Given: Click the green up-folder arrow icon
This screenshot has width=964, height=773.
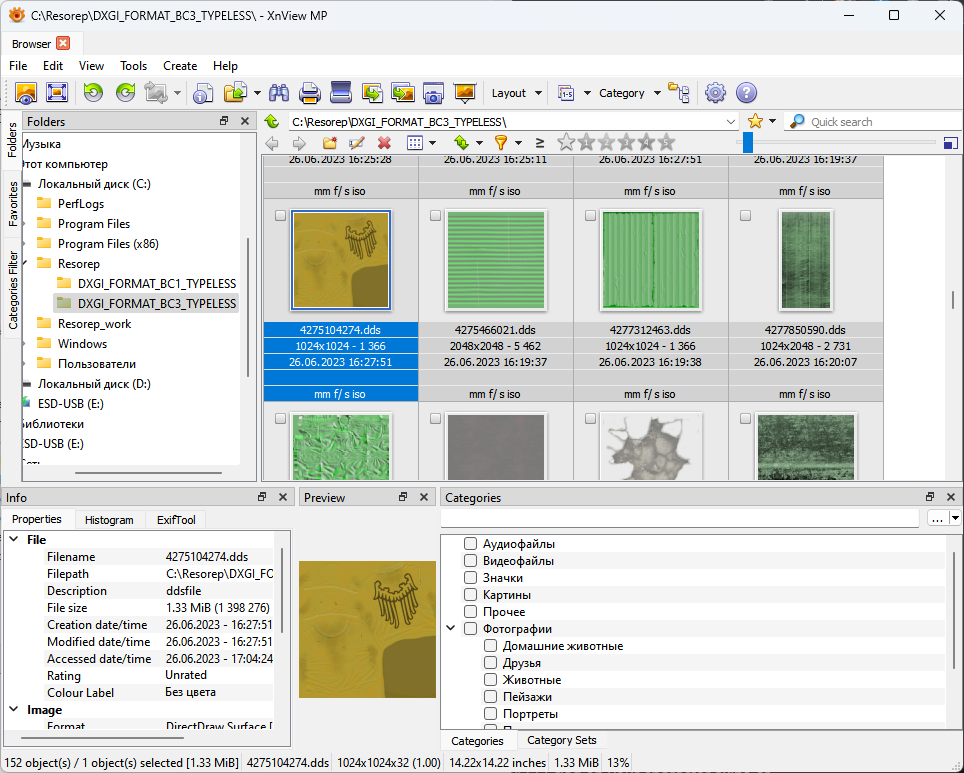Looking at the screenshot, I should (x=272, y=121).
